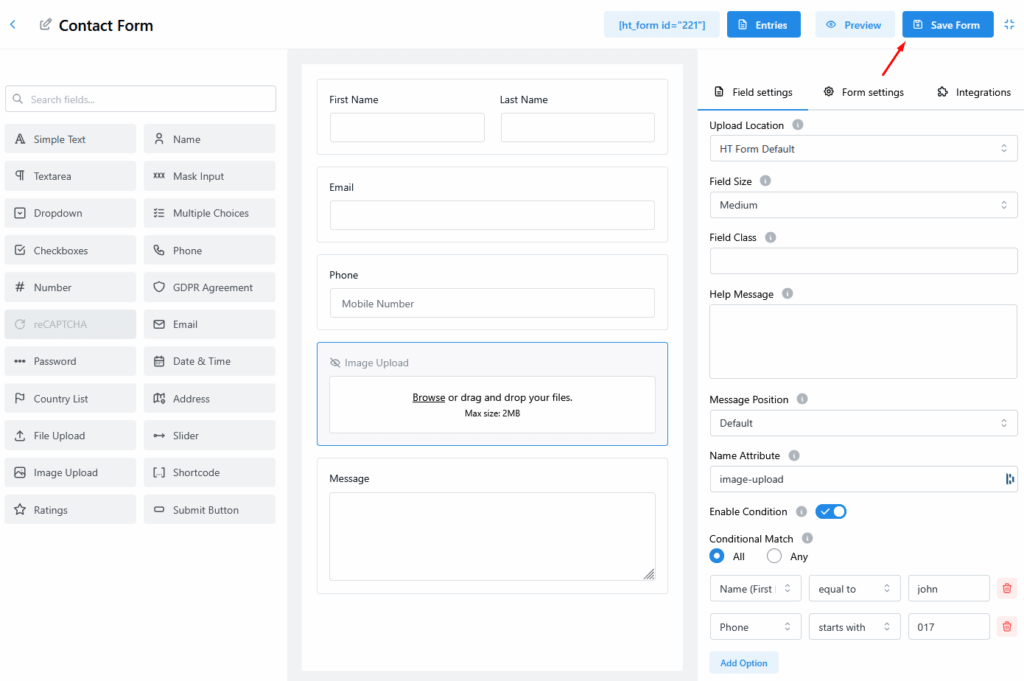1024x681 pixels.
Task: Click the Search fields input box
Action: coord(140,99)
